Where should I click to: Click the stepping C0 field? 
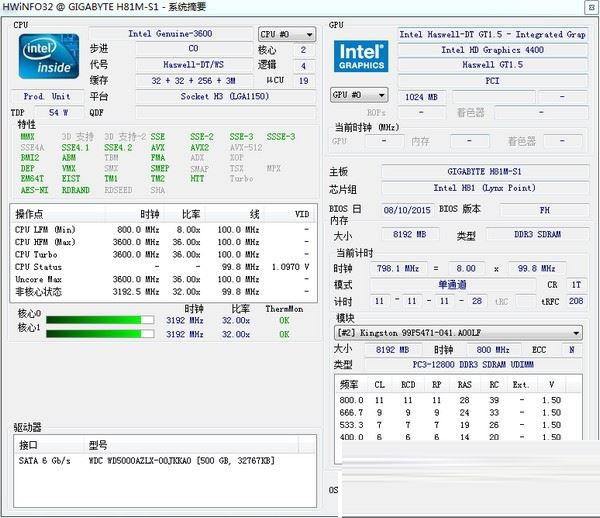[194, 49]
